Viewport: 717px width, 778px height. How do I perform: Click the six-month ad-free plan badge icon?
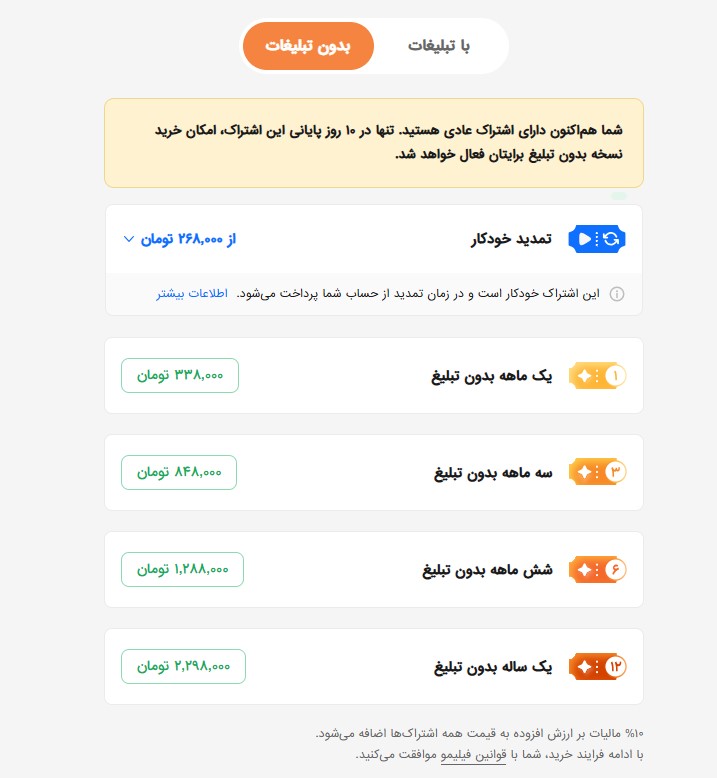(x=597, y=569)
